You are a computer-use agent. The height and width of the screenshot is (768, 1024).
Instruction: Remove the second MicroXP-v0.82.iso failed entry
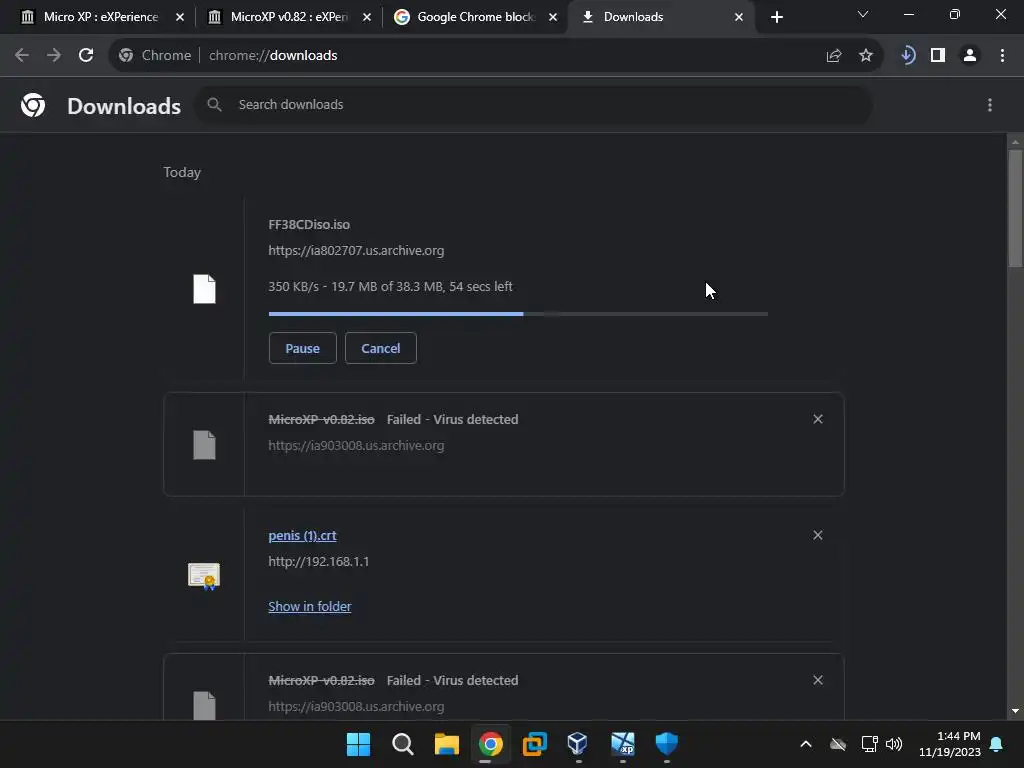[x=818, y=680]
